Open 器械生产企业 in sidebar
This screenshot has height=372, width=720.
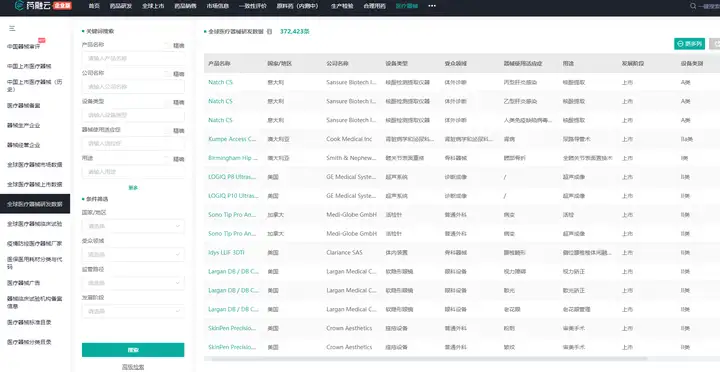coord(24,125)
